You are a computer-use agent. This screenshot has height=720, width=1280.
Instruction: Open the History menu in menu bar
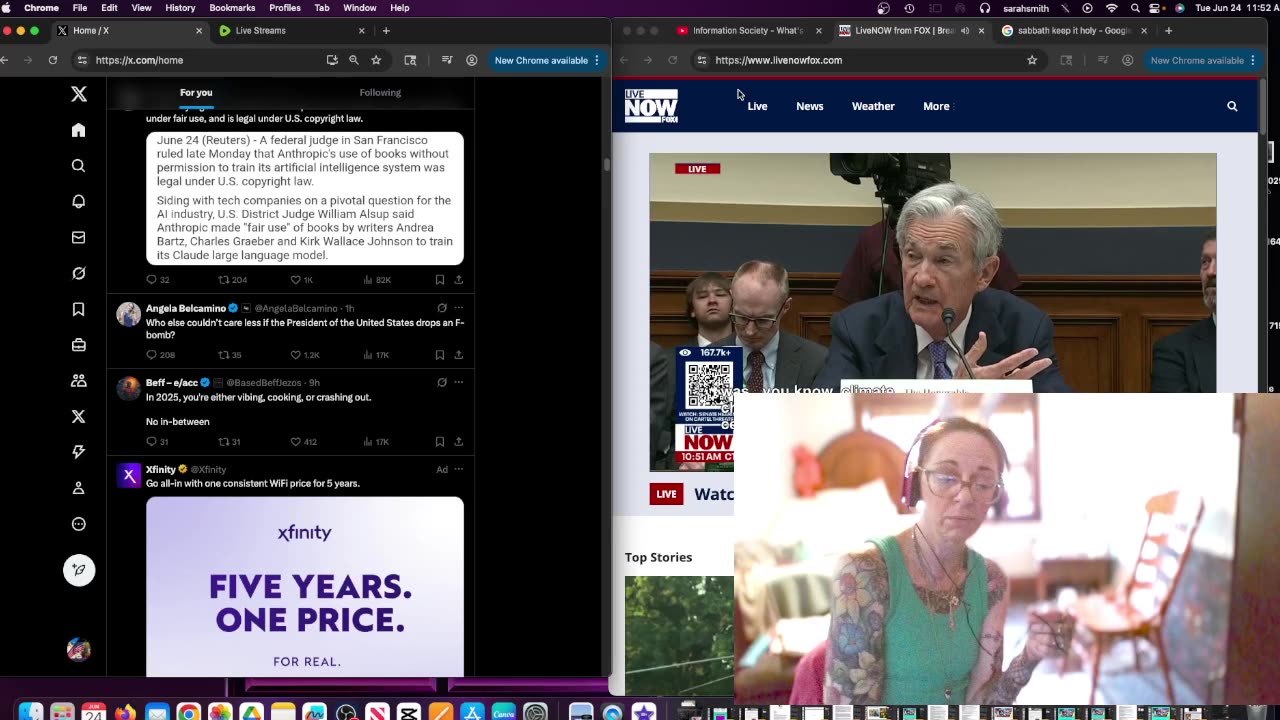click(180, 8)
